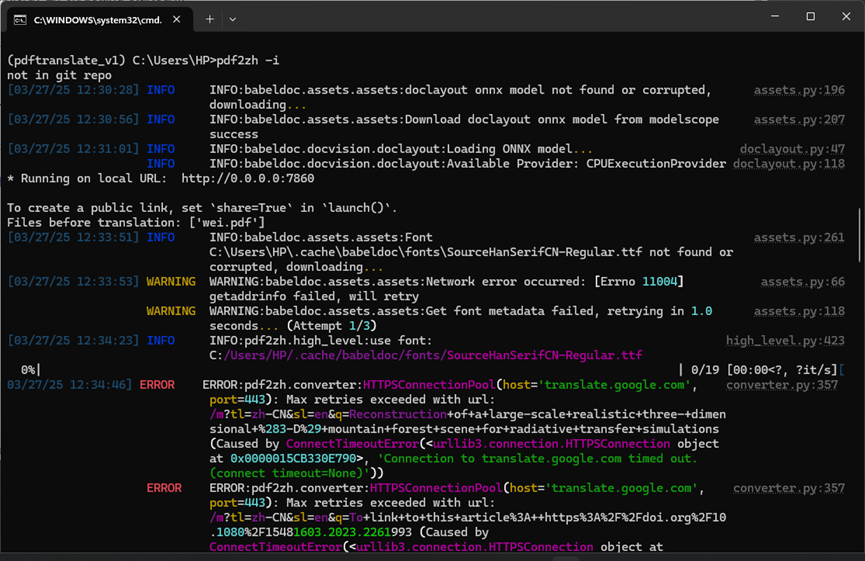Image resolution: width=865 pixels, height=561 pixels.
Task: Click the second converter.py:357 reference
Action: coord(789,488)
